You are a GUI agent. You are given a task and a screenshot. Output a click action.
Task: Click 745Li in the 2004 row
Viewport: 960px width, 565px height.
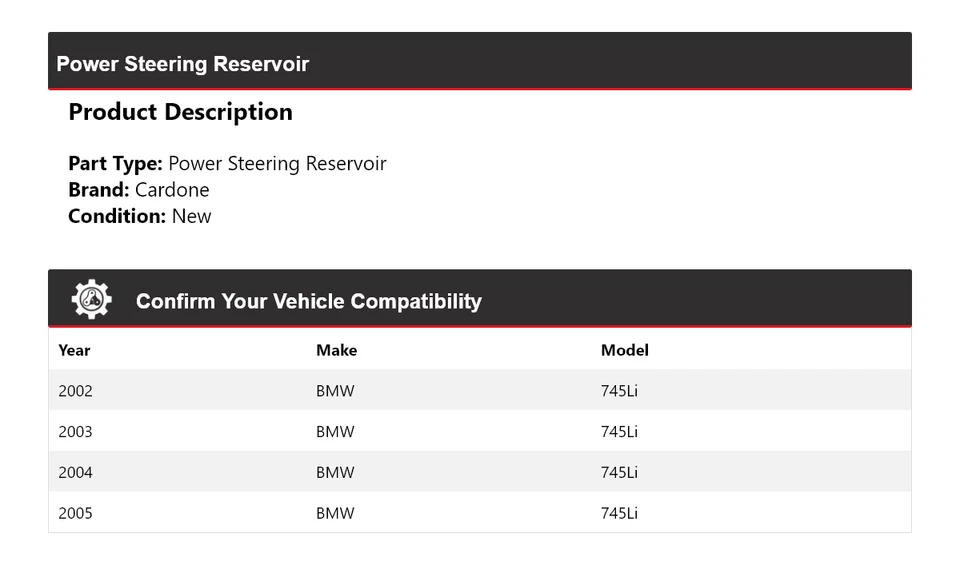tap(619, 472)
